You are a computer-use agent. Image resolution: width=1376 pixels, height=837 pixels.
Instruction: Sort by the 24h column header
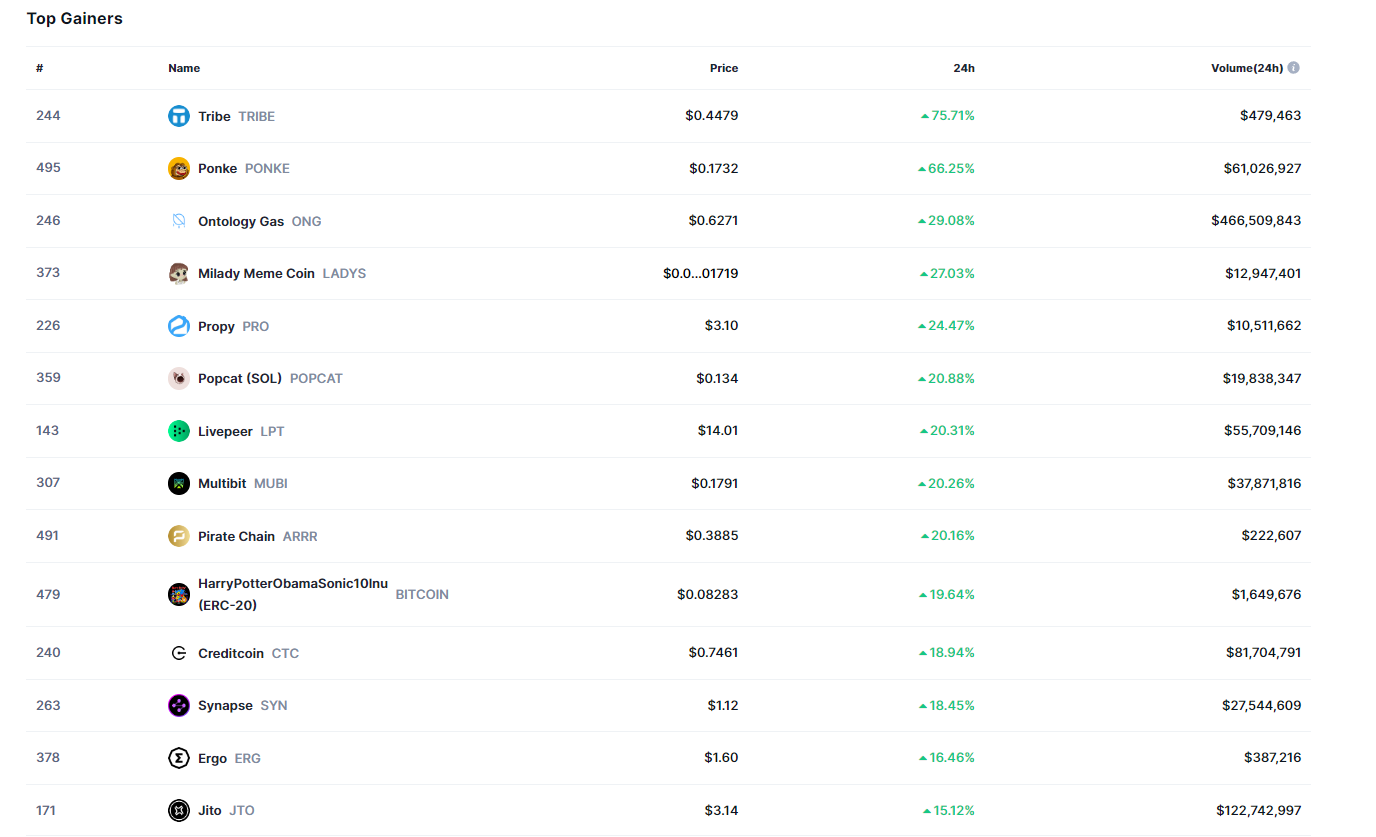click(x=963, y=68)
